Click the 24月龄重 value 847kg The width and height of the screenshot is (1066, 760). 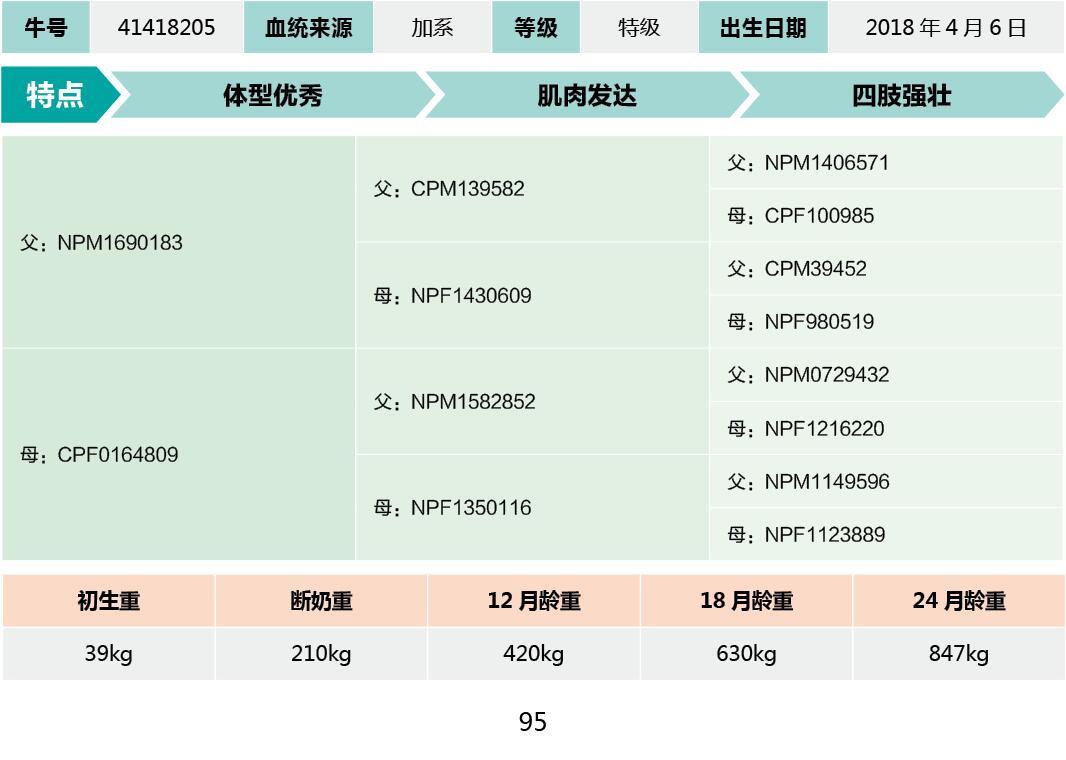[x=958, y=654]
